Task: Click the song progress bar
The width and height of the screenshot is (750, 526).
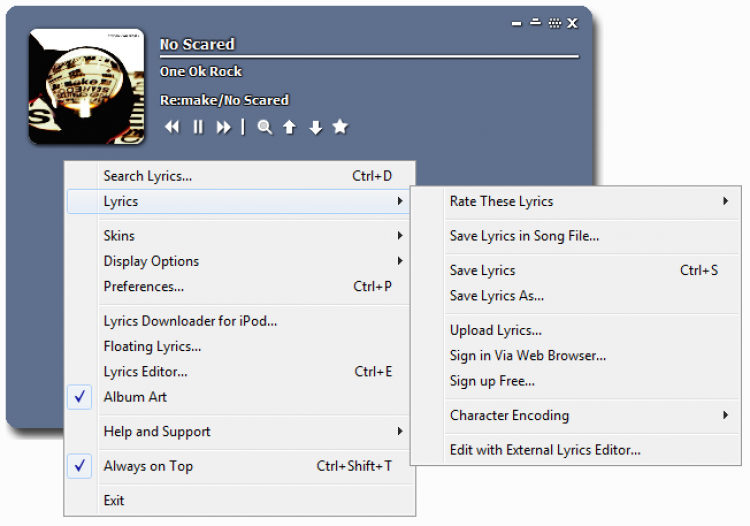Action: tap(369, 57)
